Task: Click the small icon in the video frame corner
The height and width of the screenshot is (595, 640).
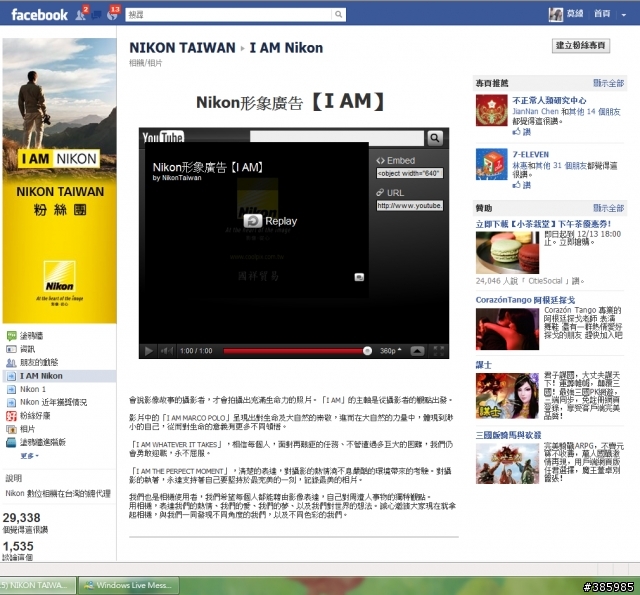Action: [x=359, y=278]
